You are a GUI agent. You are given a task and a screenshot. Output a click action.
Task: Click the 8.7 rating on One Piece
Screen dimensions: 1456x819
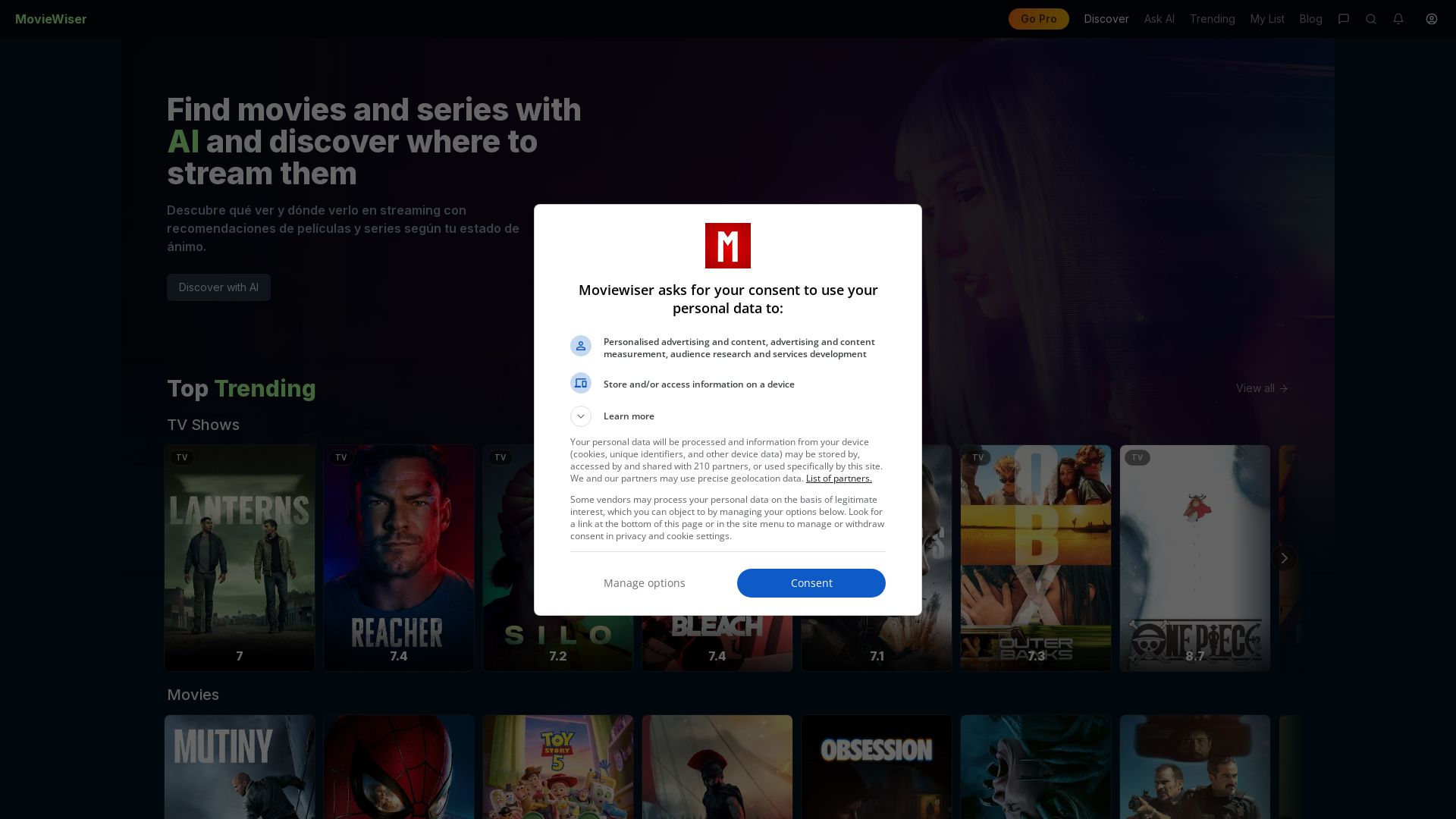1195,656
